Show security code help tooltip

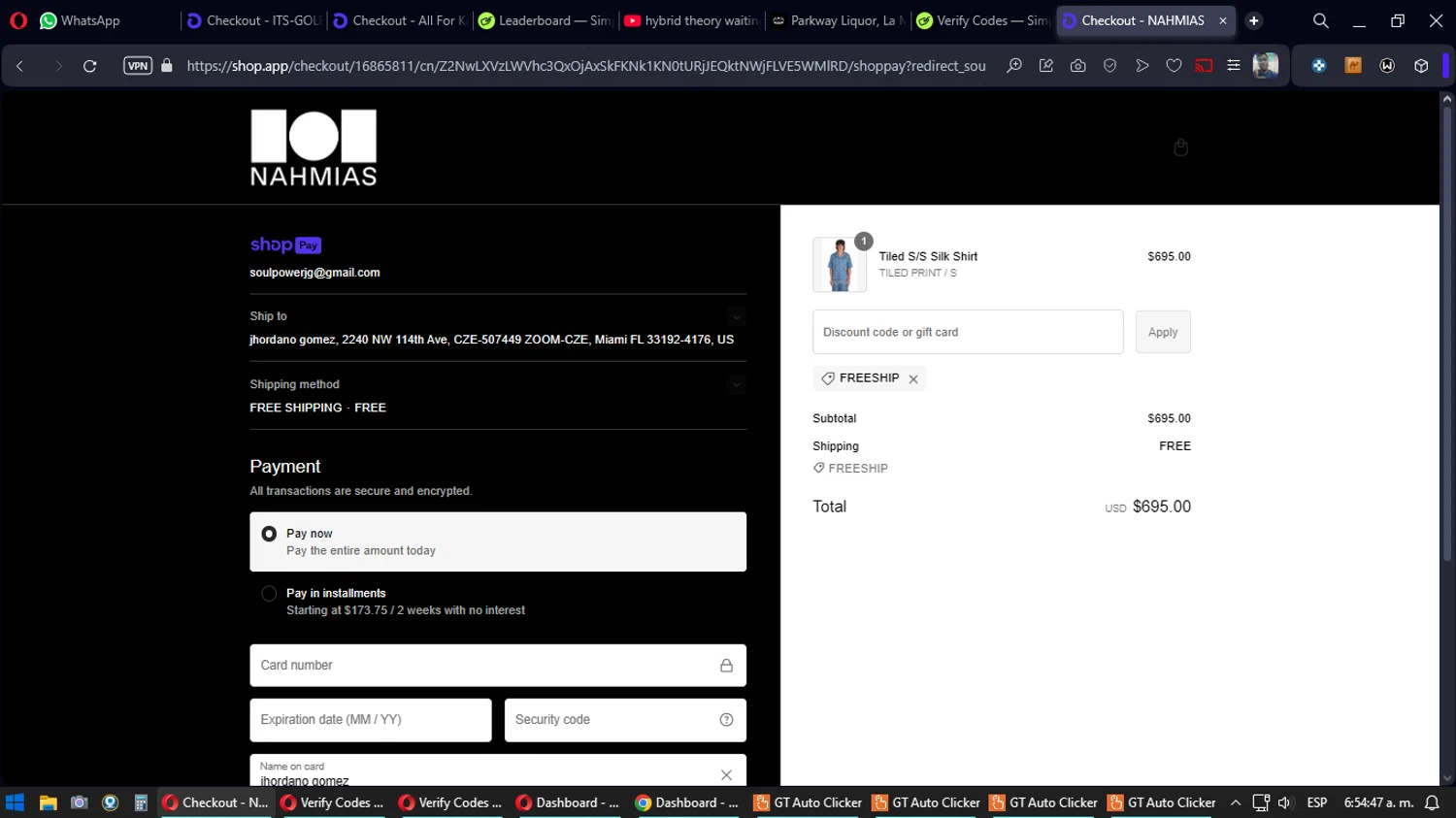coord(726,720)
